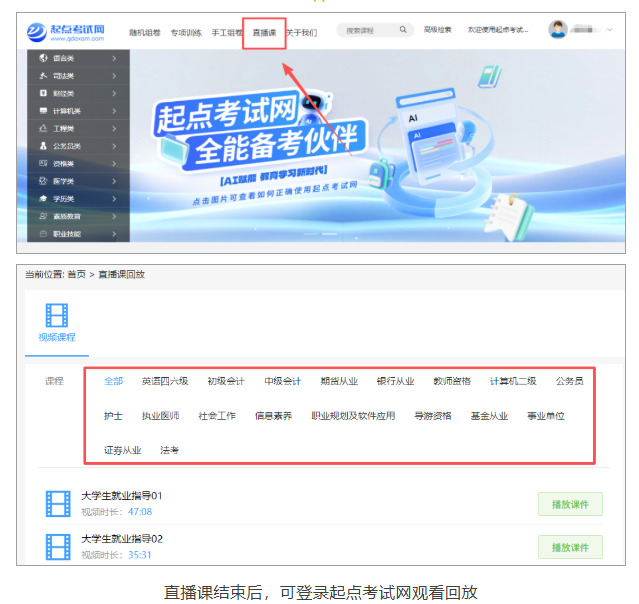The width and height of the screenshot is (639, 604).
Task: Filter courses by 基金从业
Action: 489,416
